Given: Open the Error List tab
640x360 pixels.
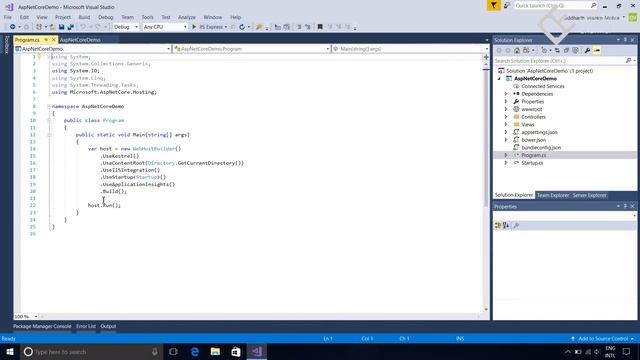Looking at the screenshot, I should point(86,326).
